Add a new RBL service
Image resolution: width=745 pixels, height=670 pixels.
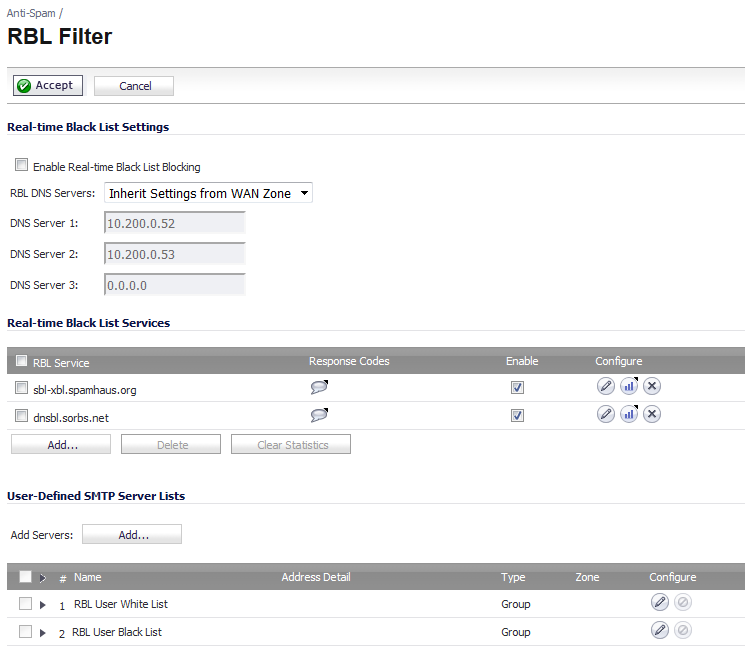click(61, 445)
